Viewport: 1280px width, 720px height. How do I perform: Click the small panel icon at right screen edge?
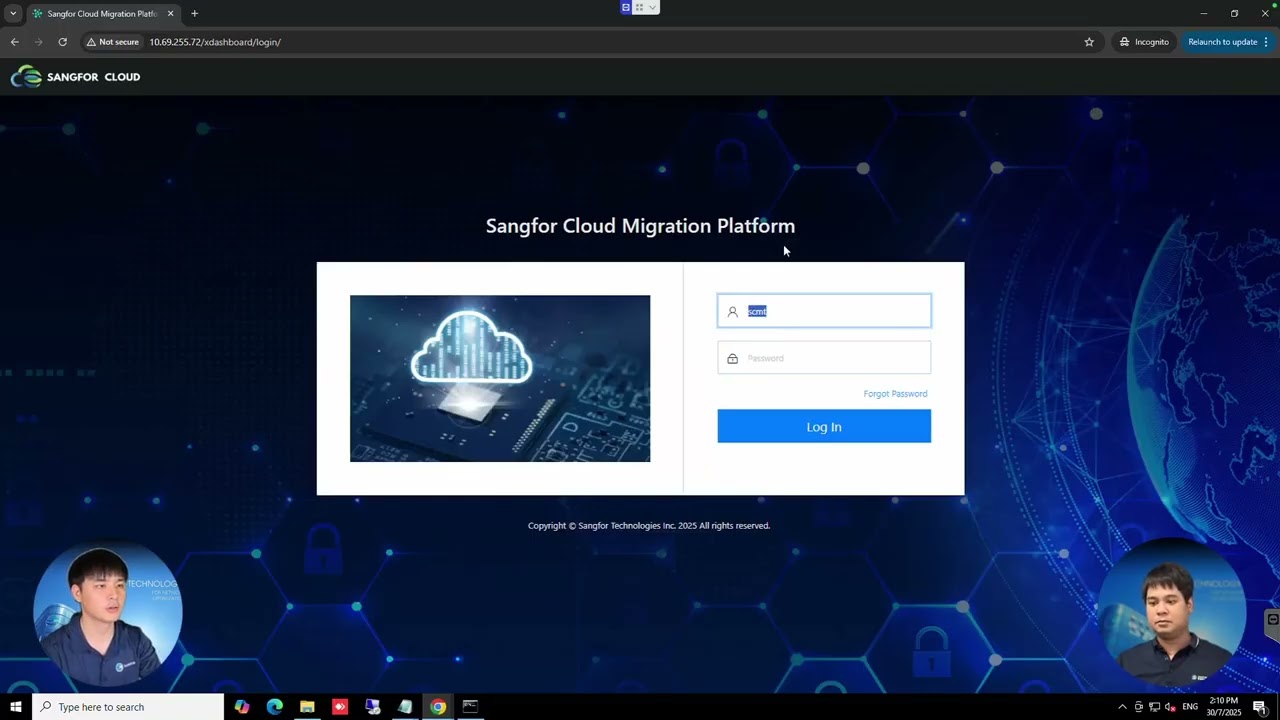coord(1273,620)
